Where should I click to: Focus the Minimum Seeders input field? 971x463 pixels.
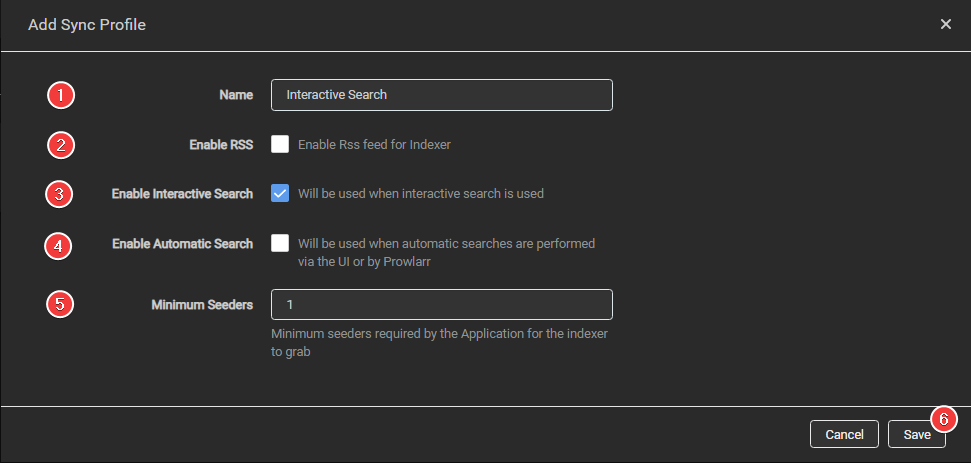(x=441, y=304)
